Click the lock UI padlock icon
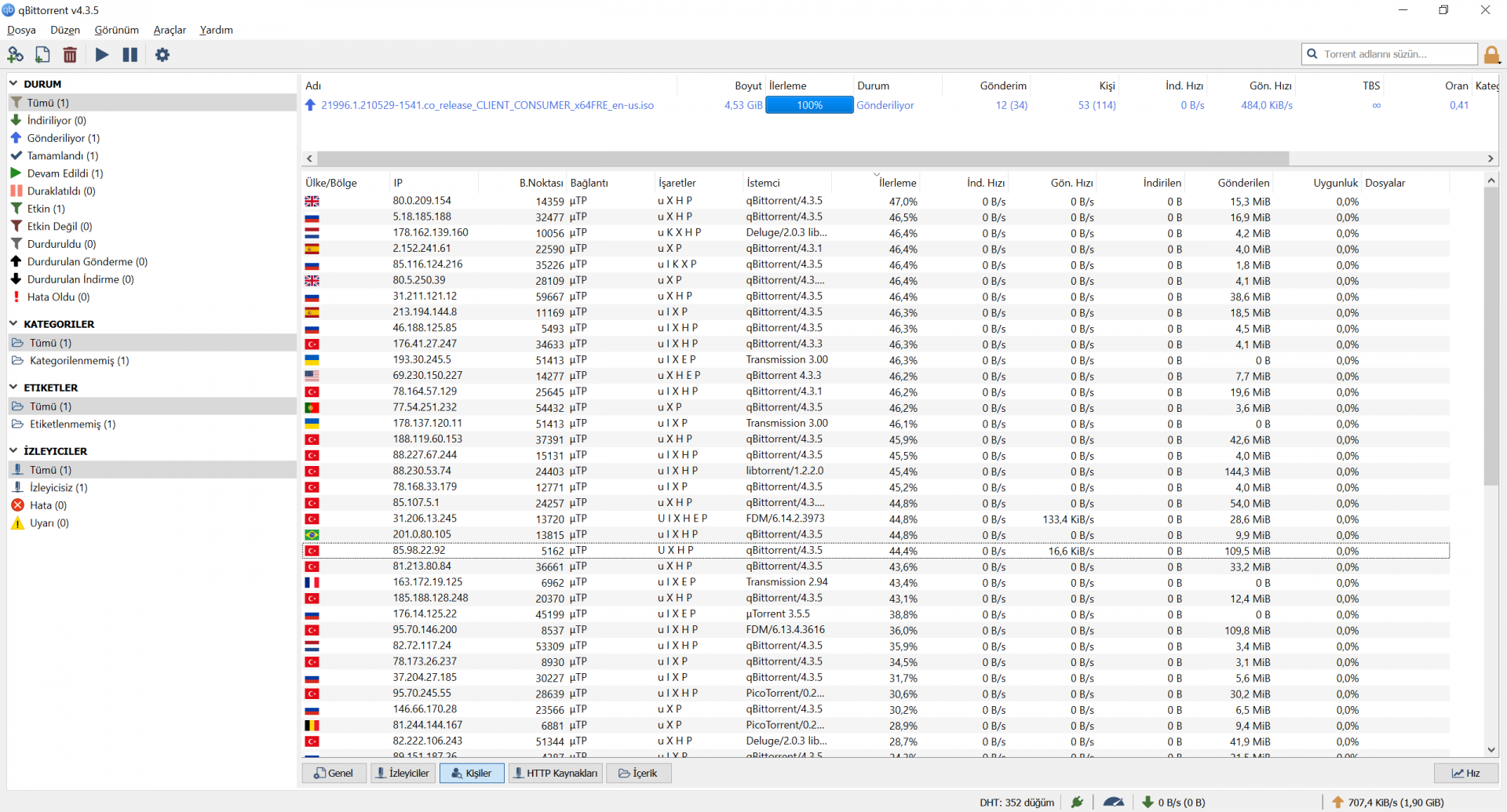This screenshot has height=812, width=1507. click(x=1492, y=54)
